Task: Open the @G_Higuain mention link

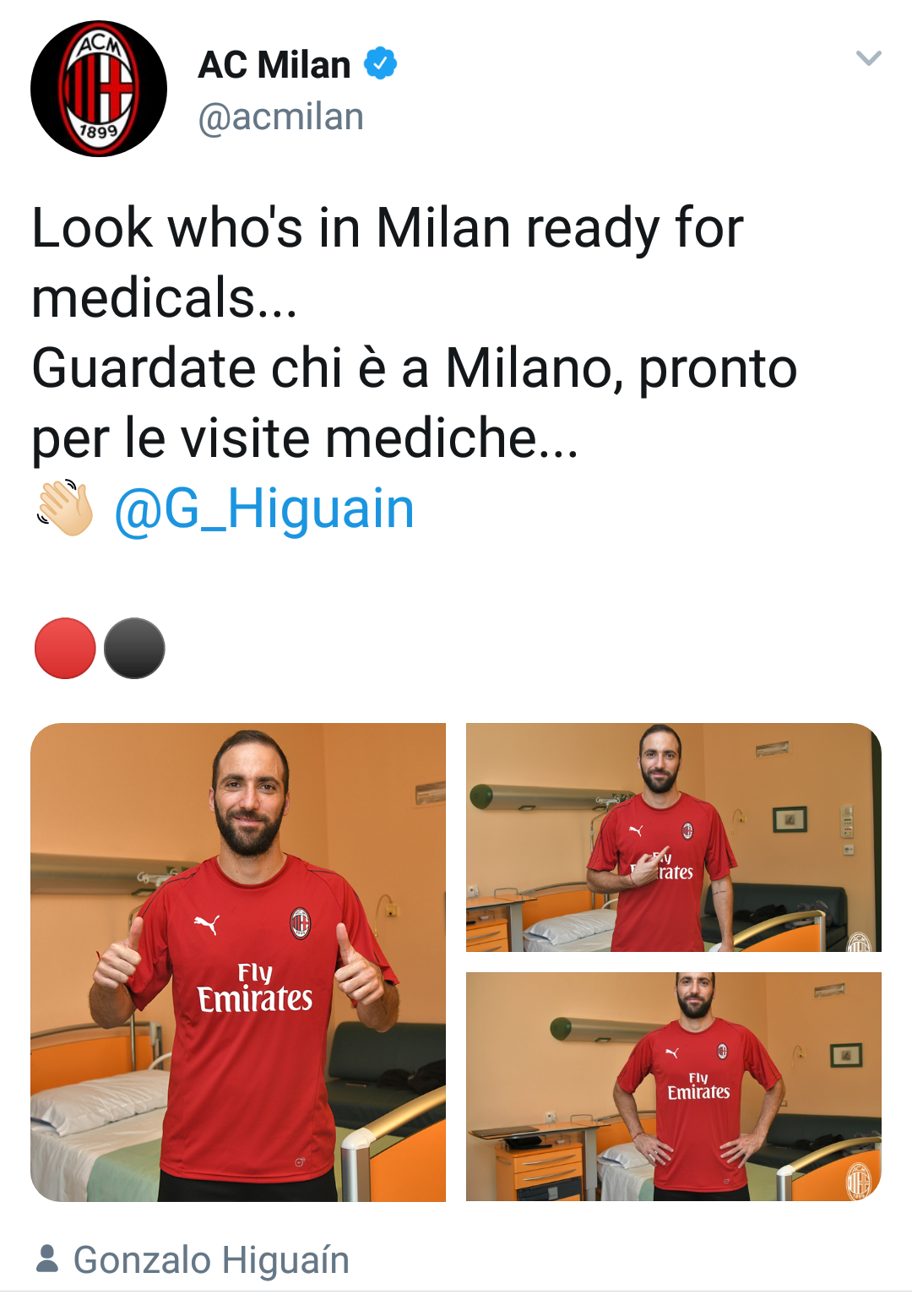Action: tap(264, 508)
